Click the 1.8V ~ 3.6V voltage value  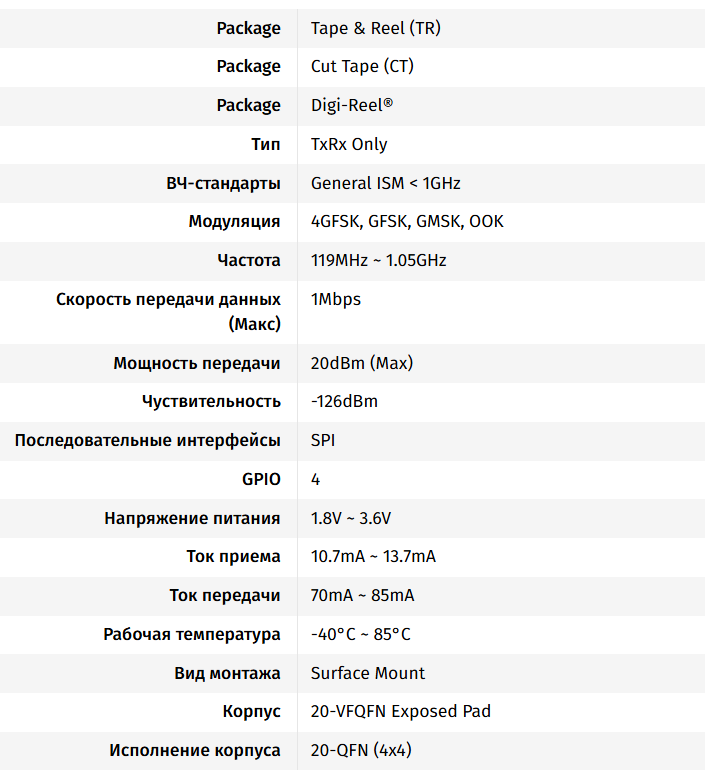click(352, 518)
